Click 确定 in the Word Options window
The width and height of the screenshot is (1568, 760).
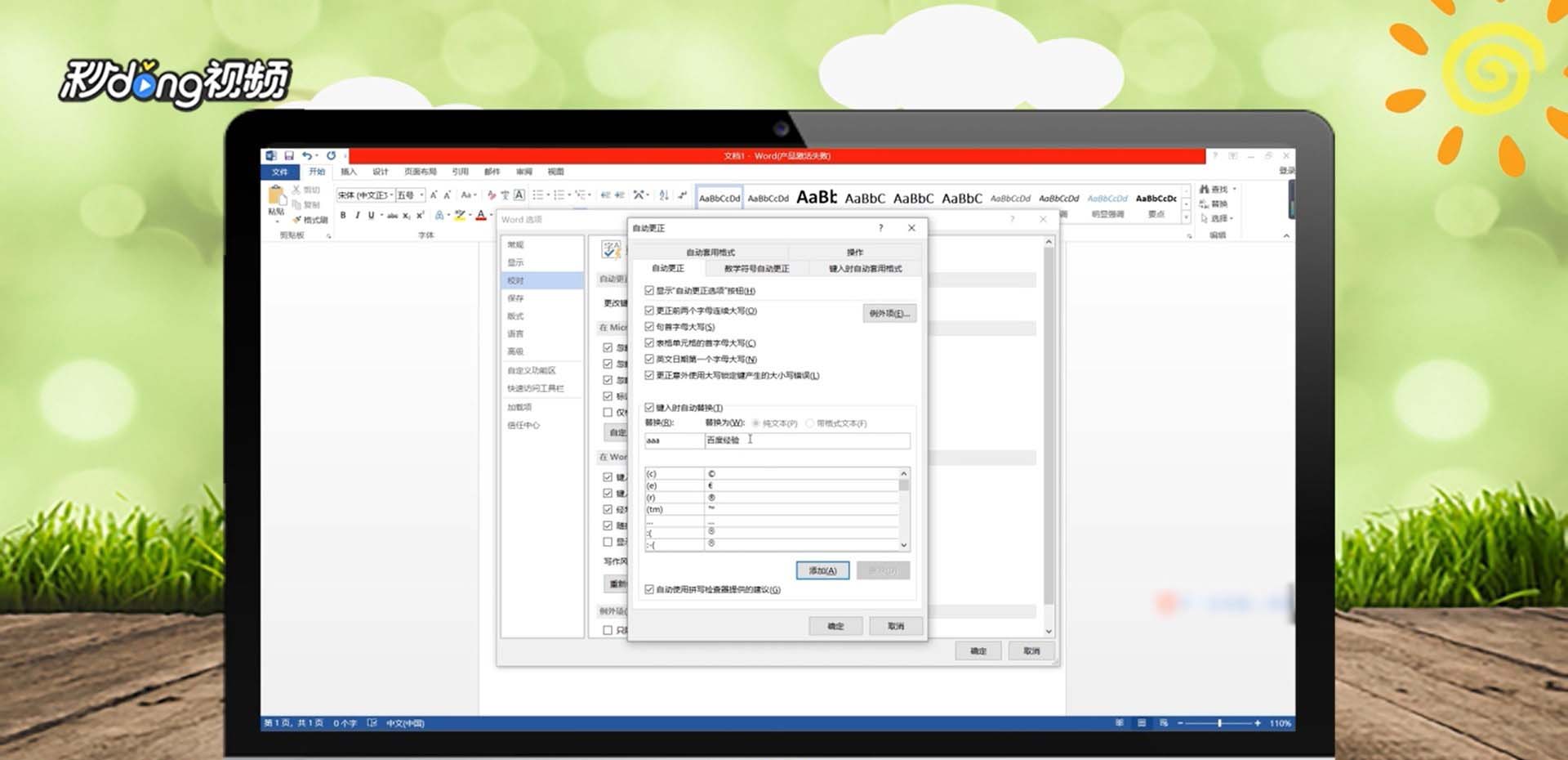(978, 651)
